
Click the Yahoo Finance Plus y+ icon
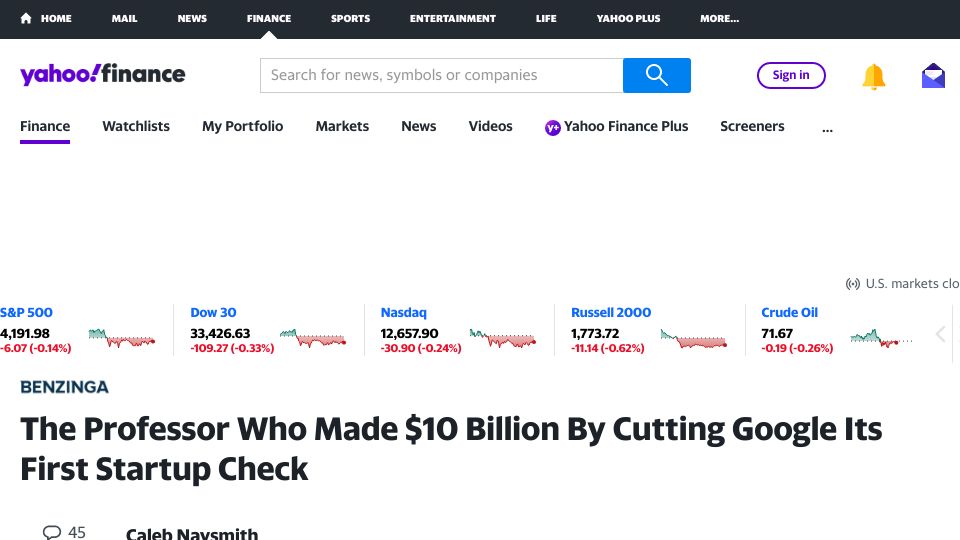coord(552,127)
